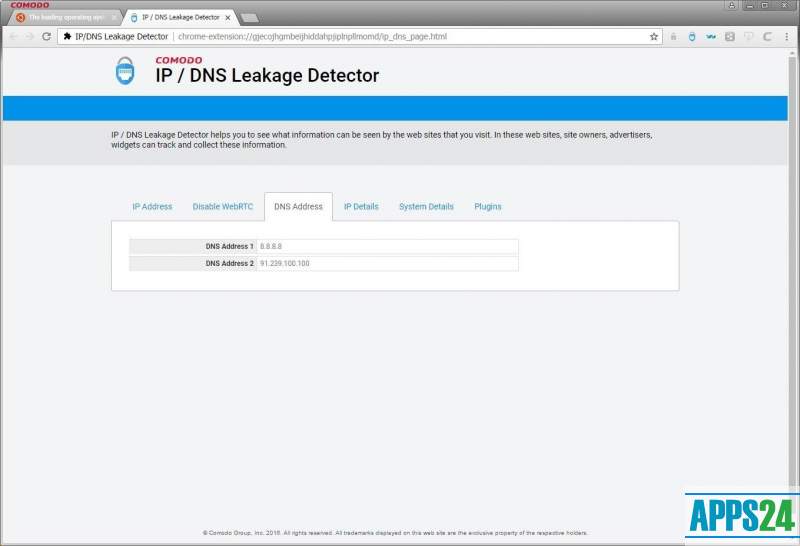Close the browser window

pos(785,5)
